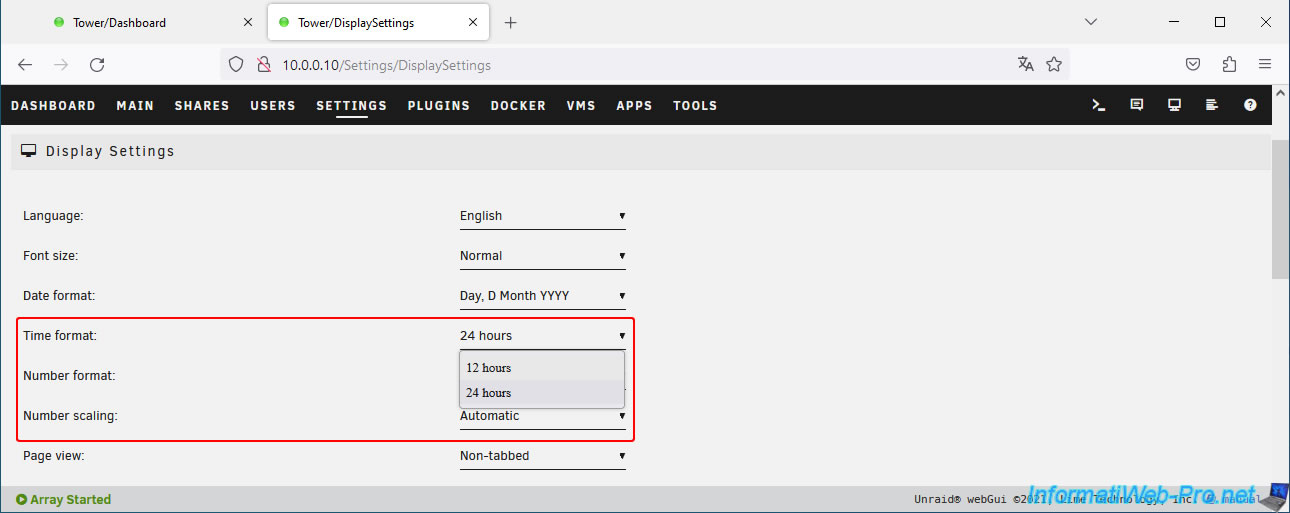The width and height of the screenshot is (1290, 513).
Task: Open the Page view dropdown
Action: pyautogui.click(x=542, y=456)
